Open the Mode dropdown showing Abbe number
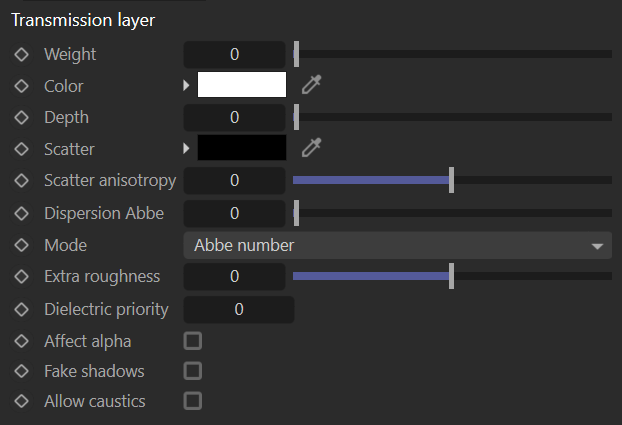 tap(397, 245)
